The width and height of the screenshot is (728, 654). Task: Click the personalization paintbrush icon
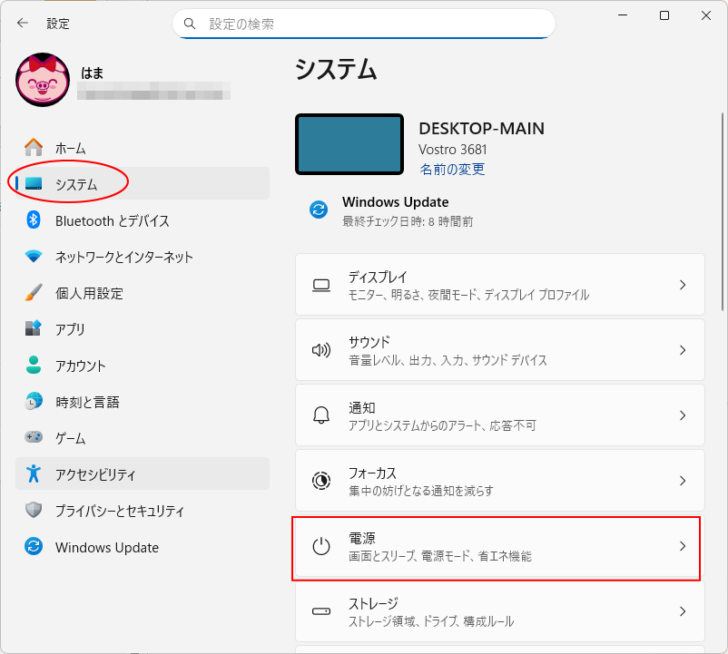tap(33, 292)
